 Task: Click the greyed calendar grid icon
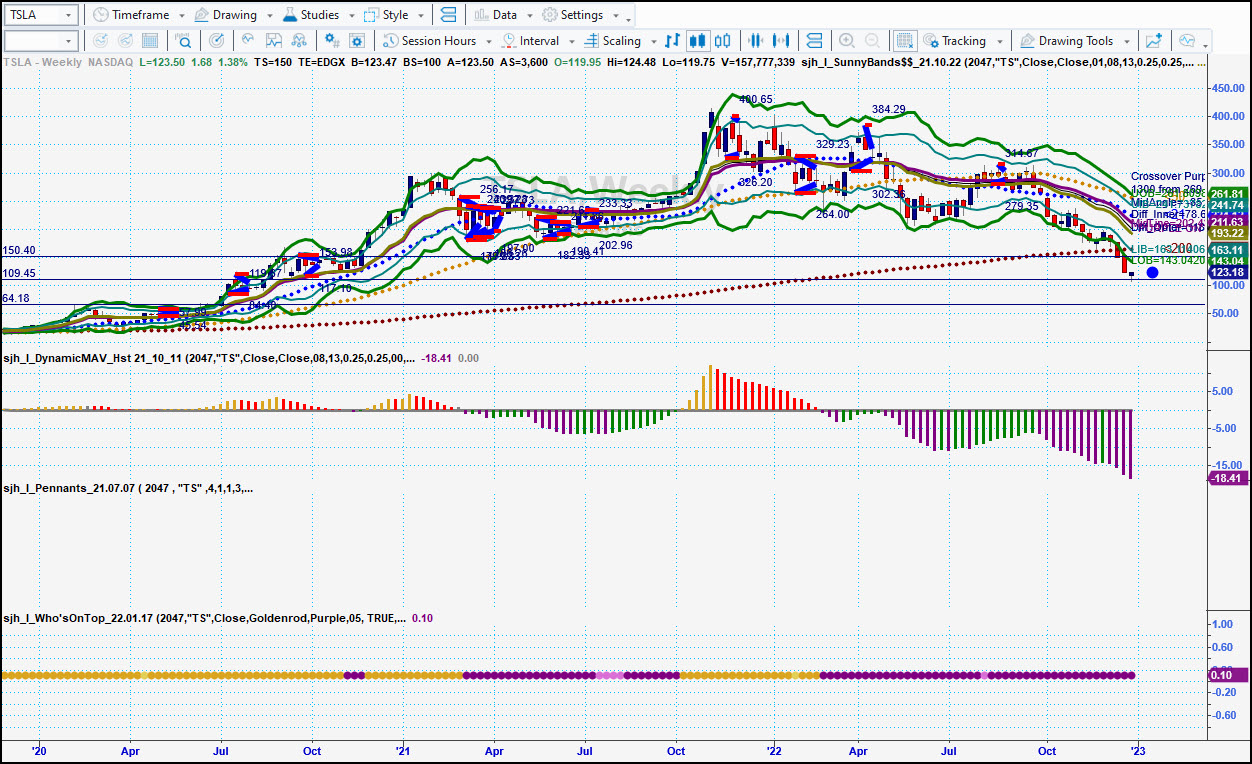[x=151, y=41]
